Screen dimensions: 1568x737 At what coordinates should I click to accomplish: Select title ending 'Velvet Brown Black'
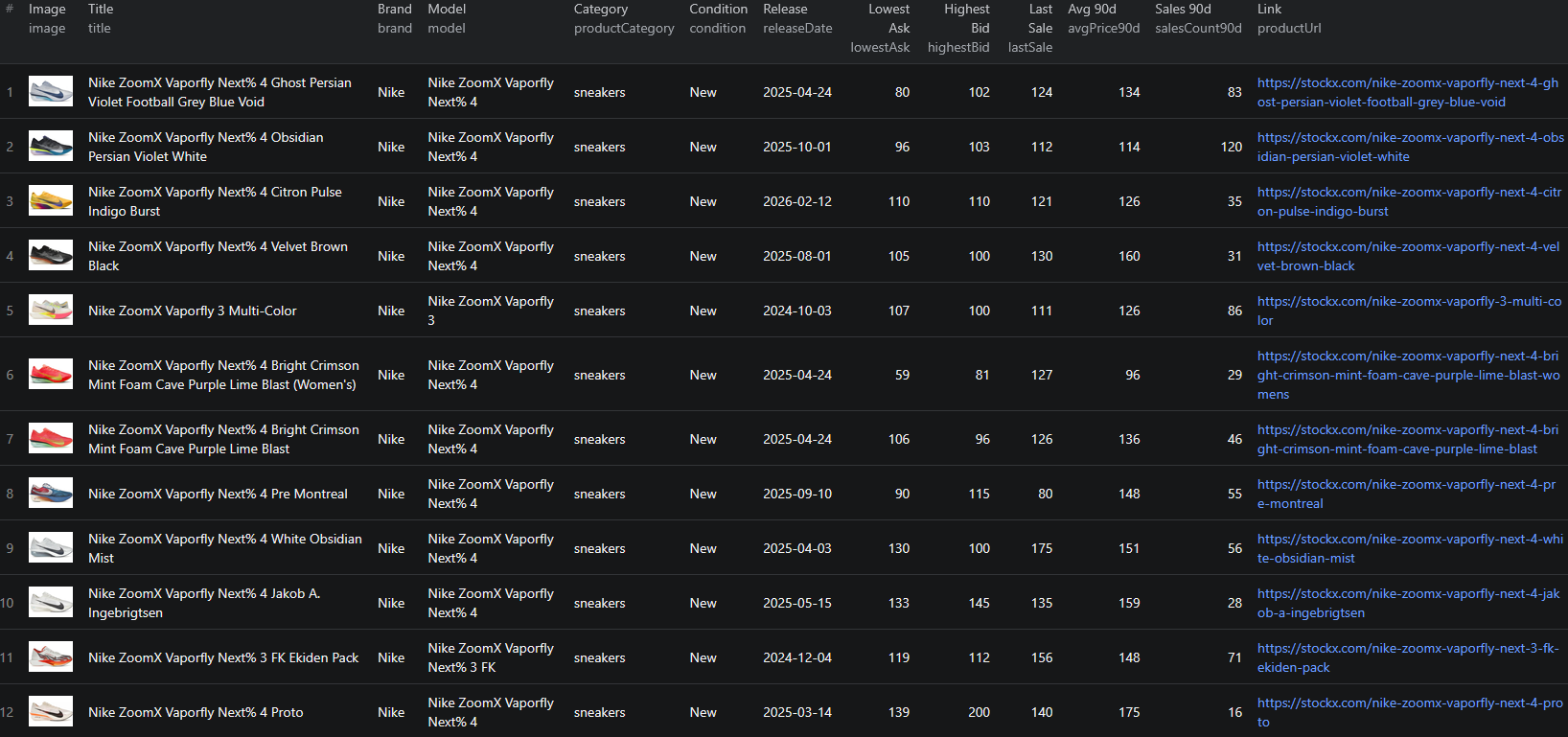coord(218,256)
